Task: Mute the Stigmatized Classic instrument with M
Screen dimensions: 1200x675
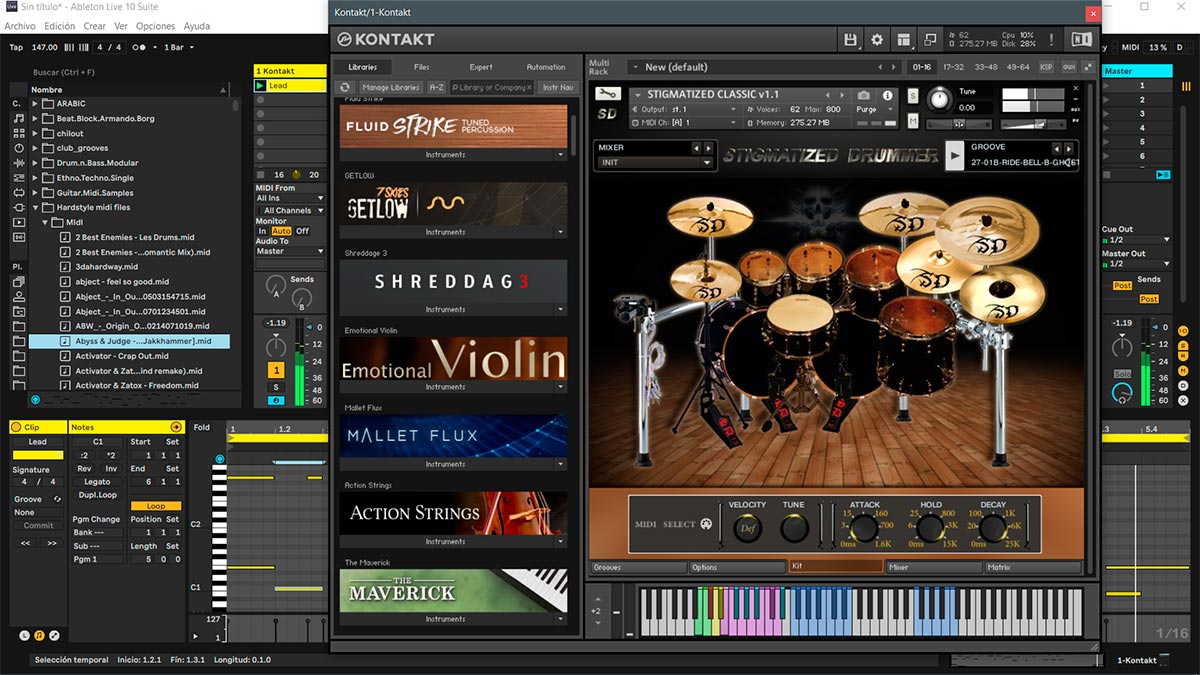Action: [913, 121]
